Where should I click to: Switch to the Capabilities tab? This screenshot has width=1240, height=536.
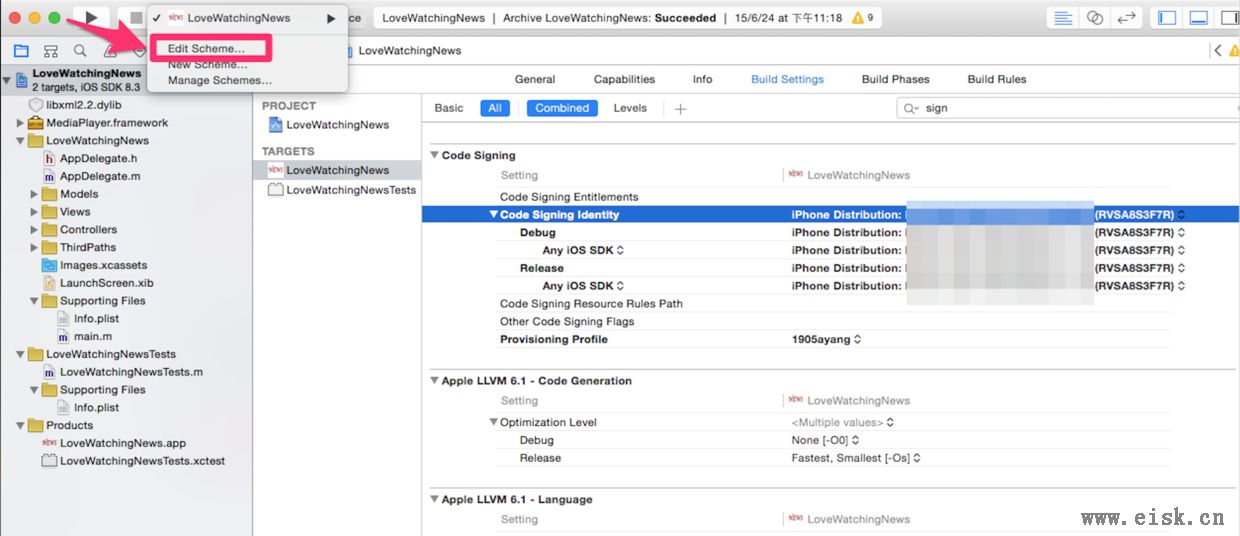(624, 79)
